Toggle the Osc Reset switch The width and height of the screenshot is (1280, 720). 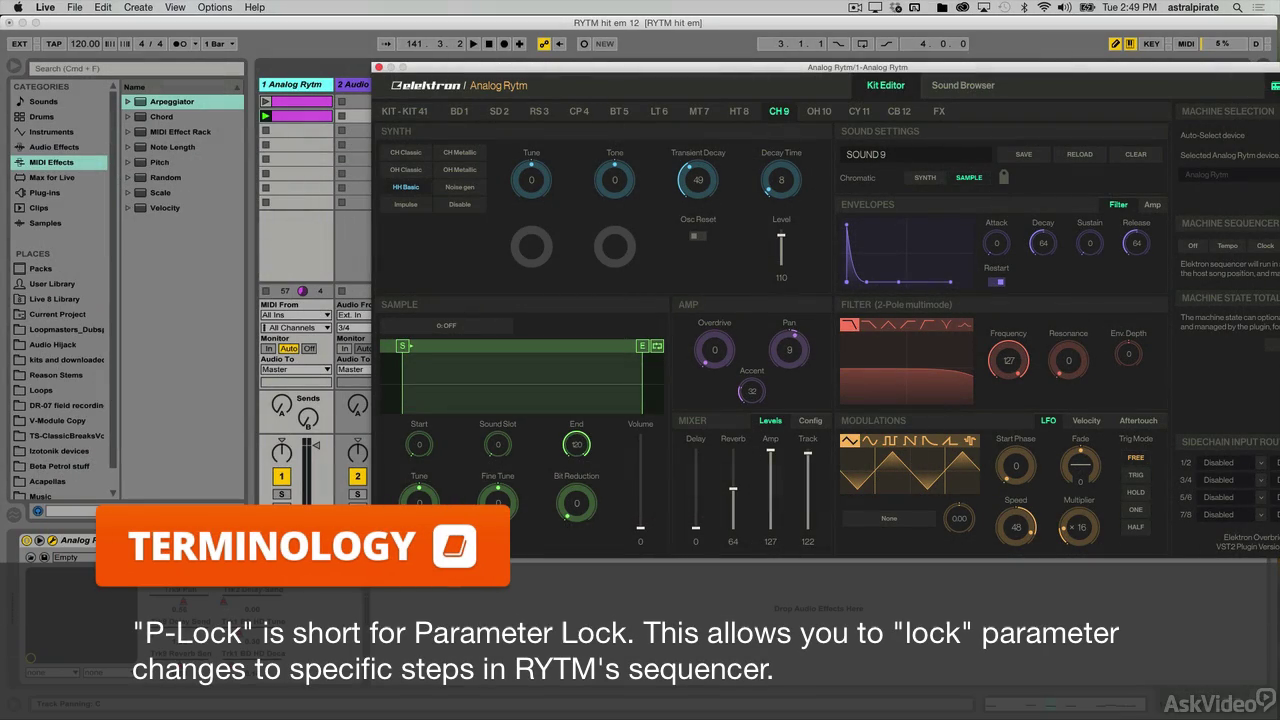[x=697, y=236]
